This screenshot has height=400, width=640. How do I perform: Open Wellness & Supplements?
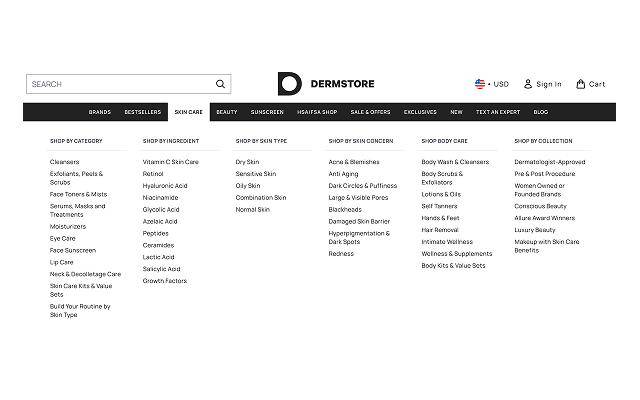[457, 253]
